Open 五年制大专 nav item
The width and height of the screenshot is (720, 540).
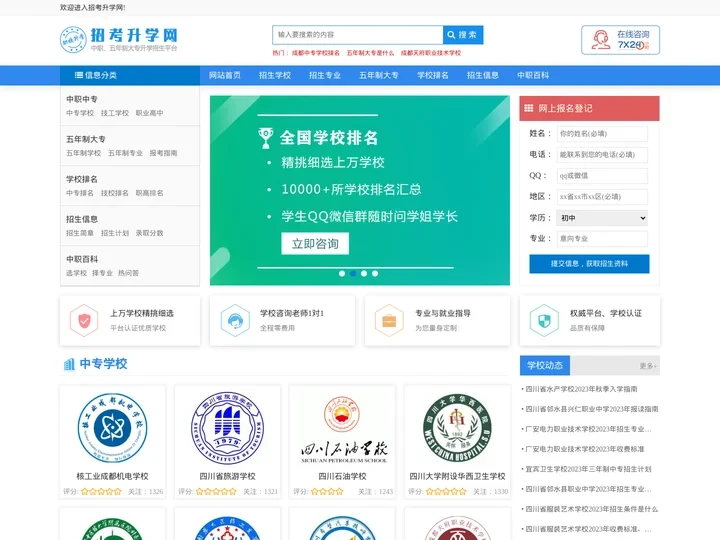tap(379, 75)
